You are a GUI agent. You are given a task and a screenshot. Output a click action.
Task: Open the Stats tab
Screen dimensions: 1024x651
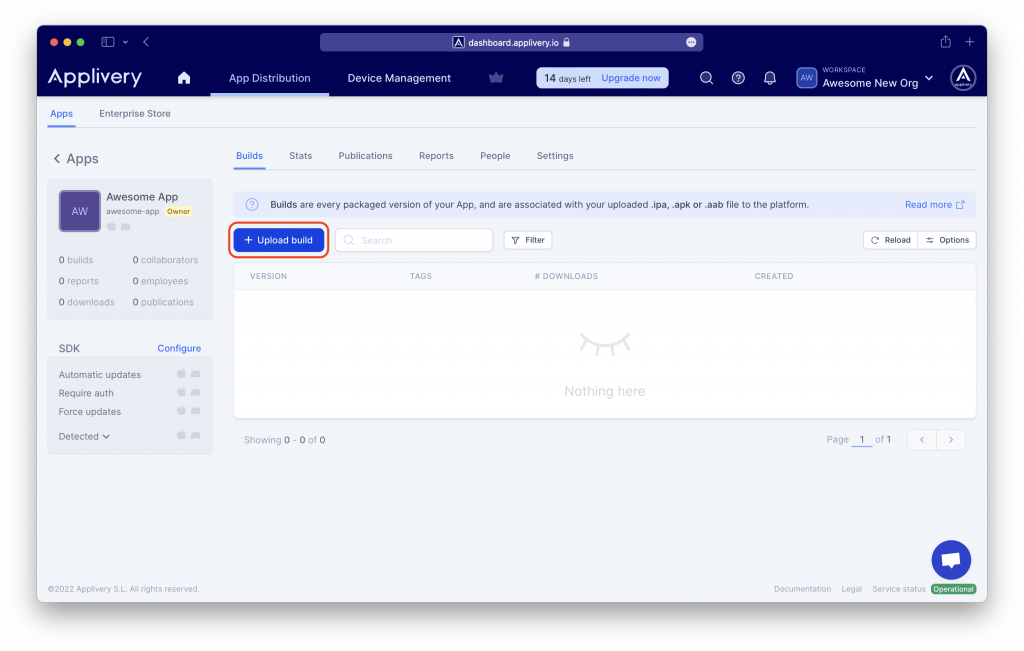pyautogui.click(x=300, y=155)
